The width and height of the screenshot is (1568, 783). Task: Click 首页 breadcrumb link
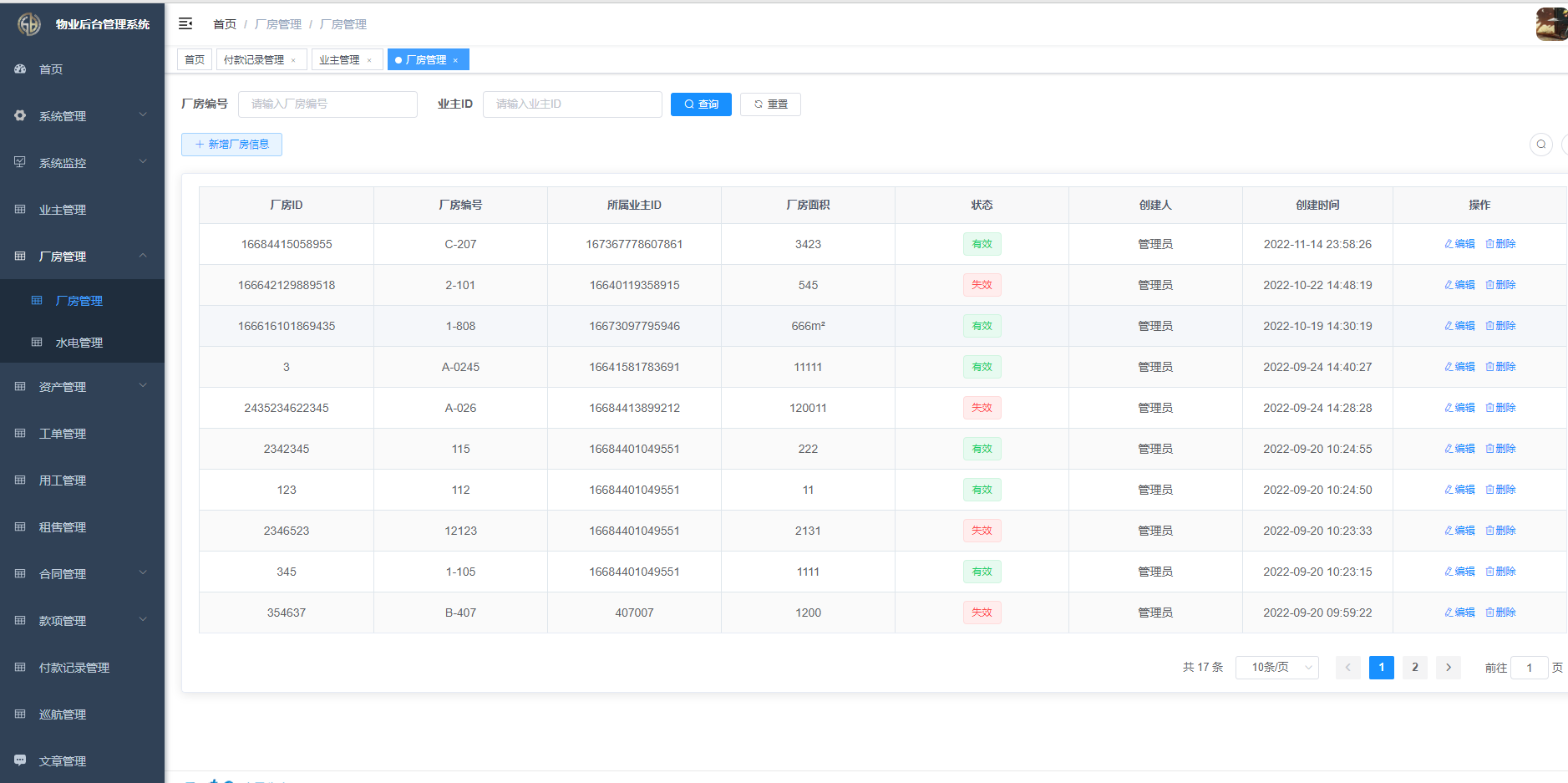225,24
